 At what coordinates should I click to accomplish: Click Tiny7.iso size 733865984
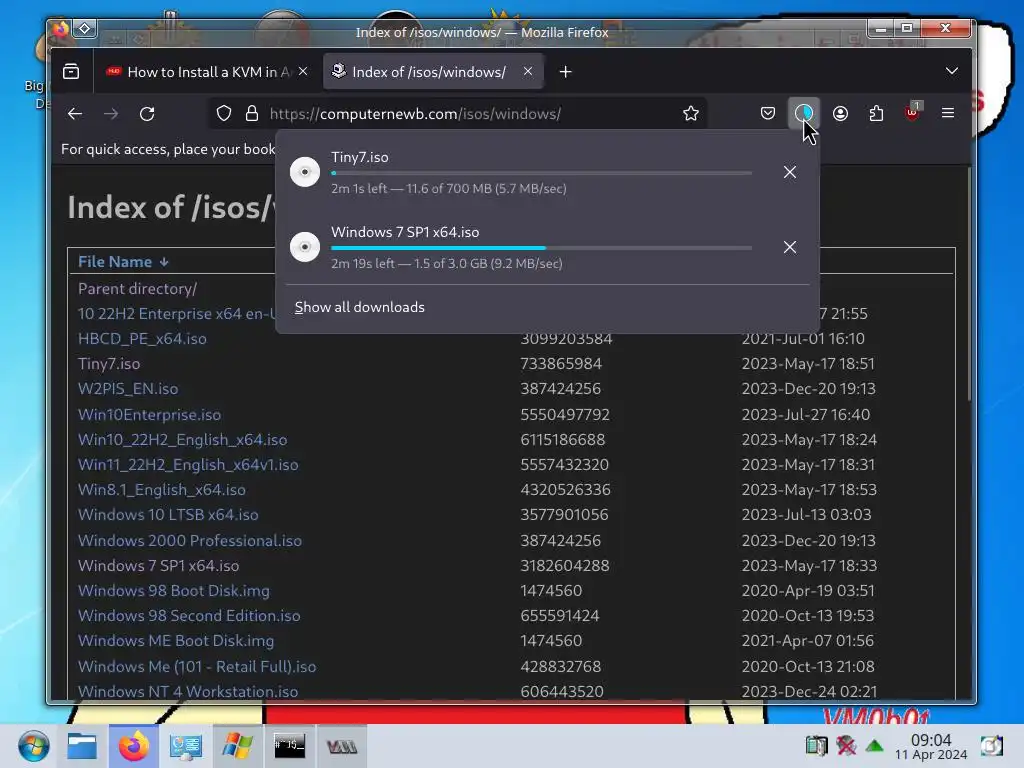[x=561, y=364]
